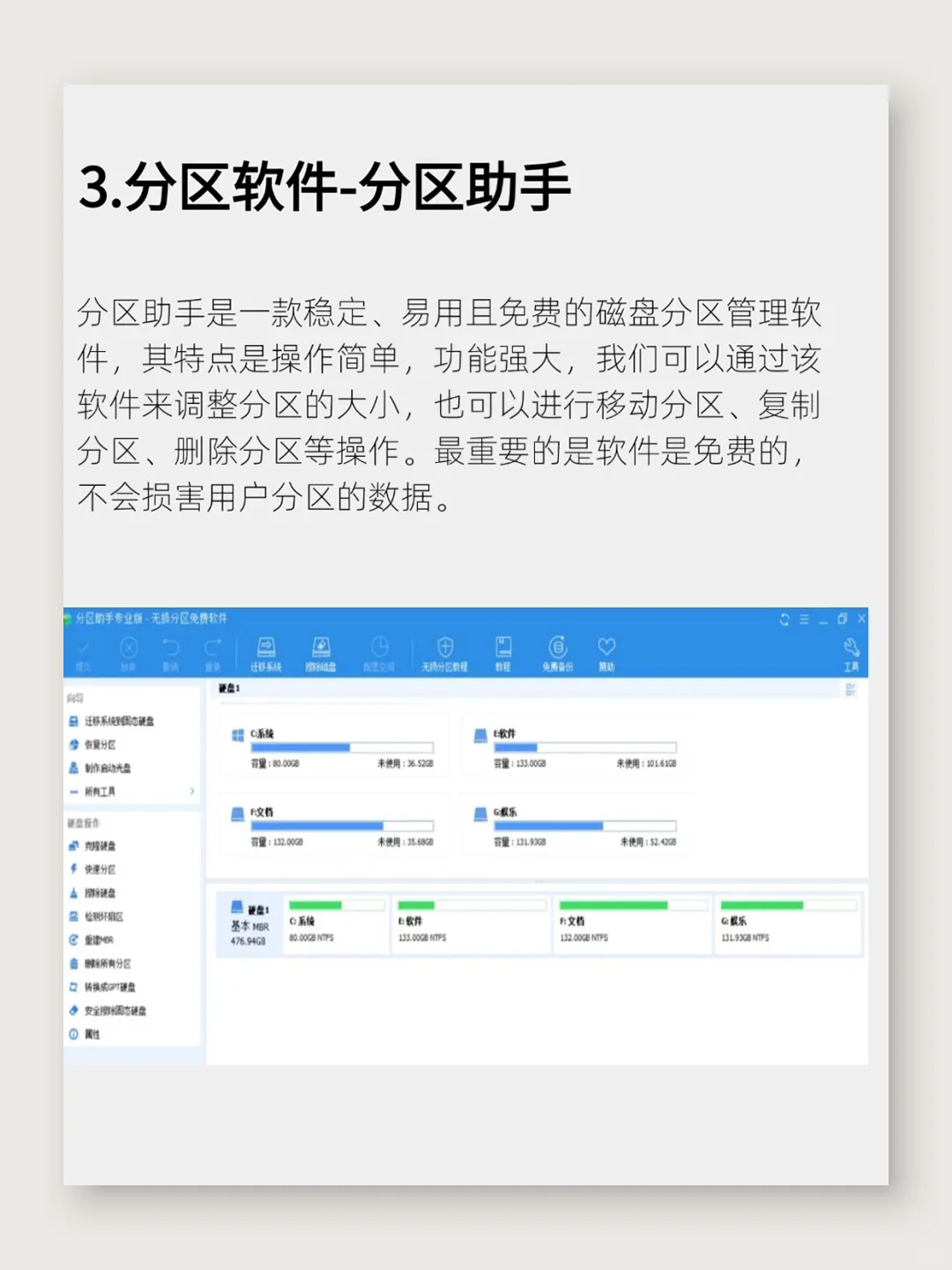Select the G:娱乐 partition in bottom disk bar
Viewport: 952px width, 1270px height.
click(x=789, y=922)
